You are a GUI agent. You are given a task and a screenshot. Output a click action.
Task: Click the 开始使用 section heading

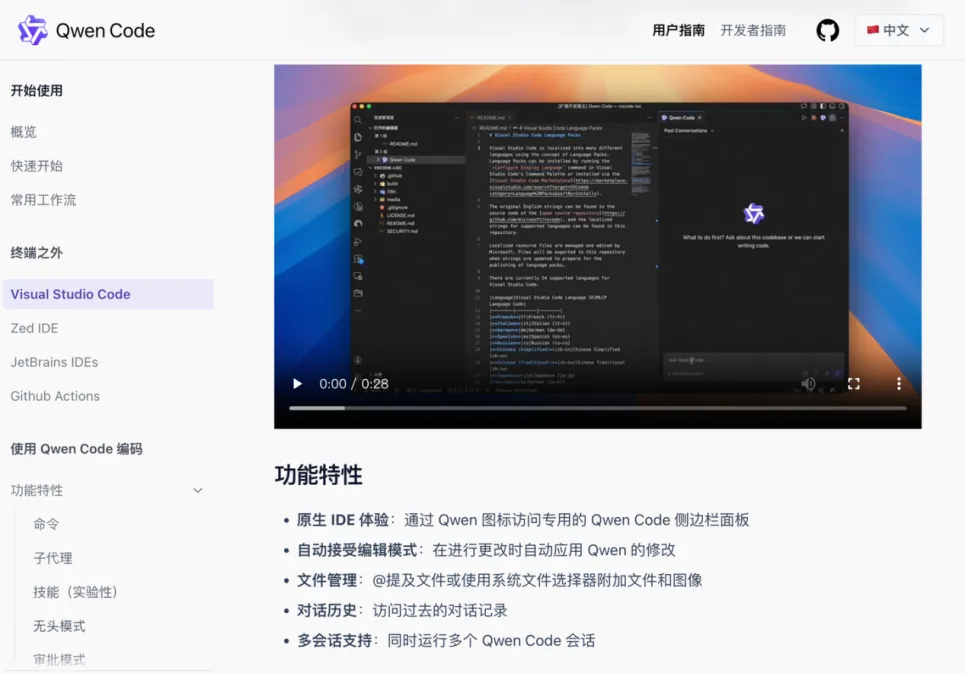click(x=36, y=90)
